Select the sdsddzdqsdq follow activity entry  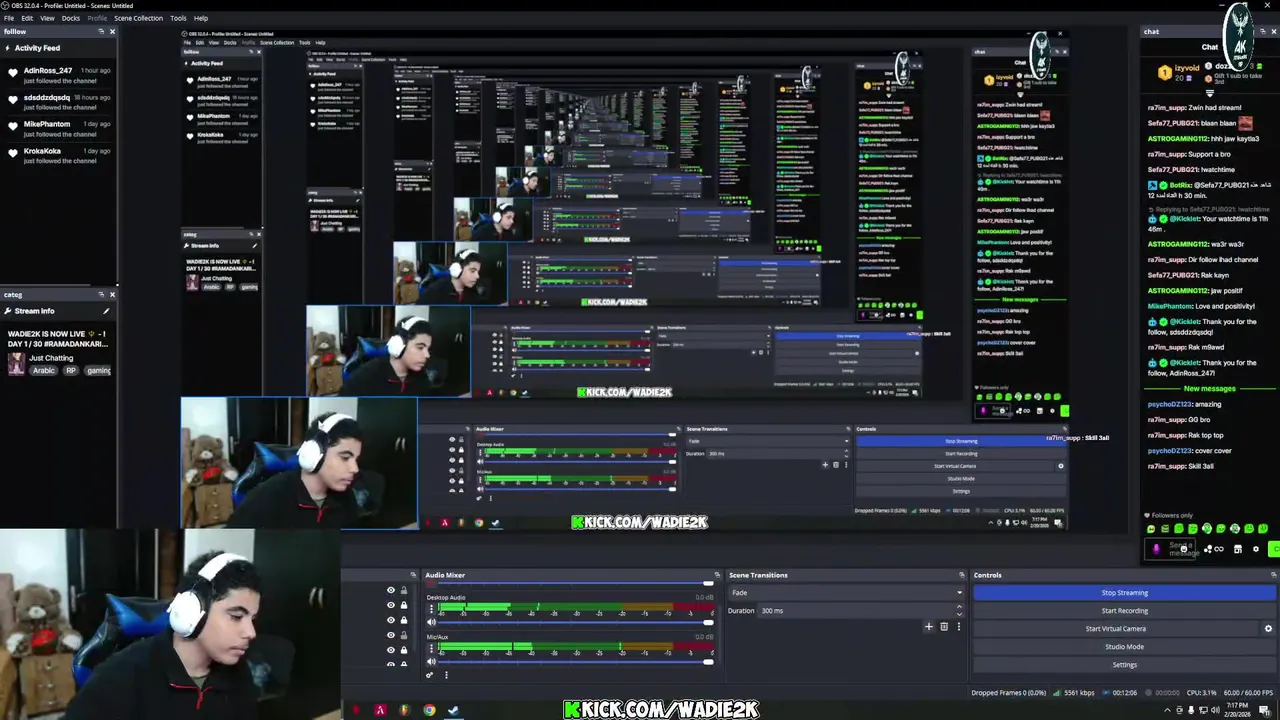tap(59, 102)
